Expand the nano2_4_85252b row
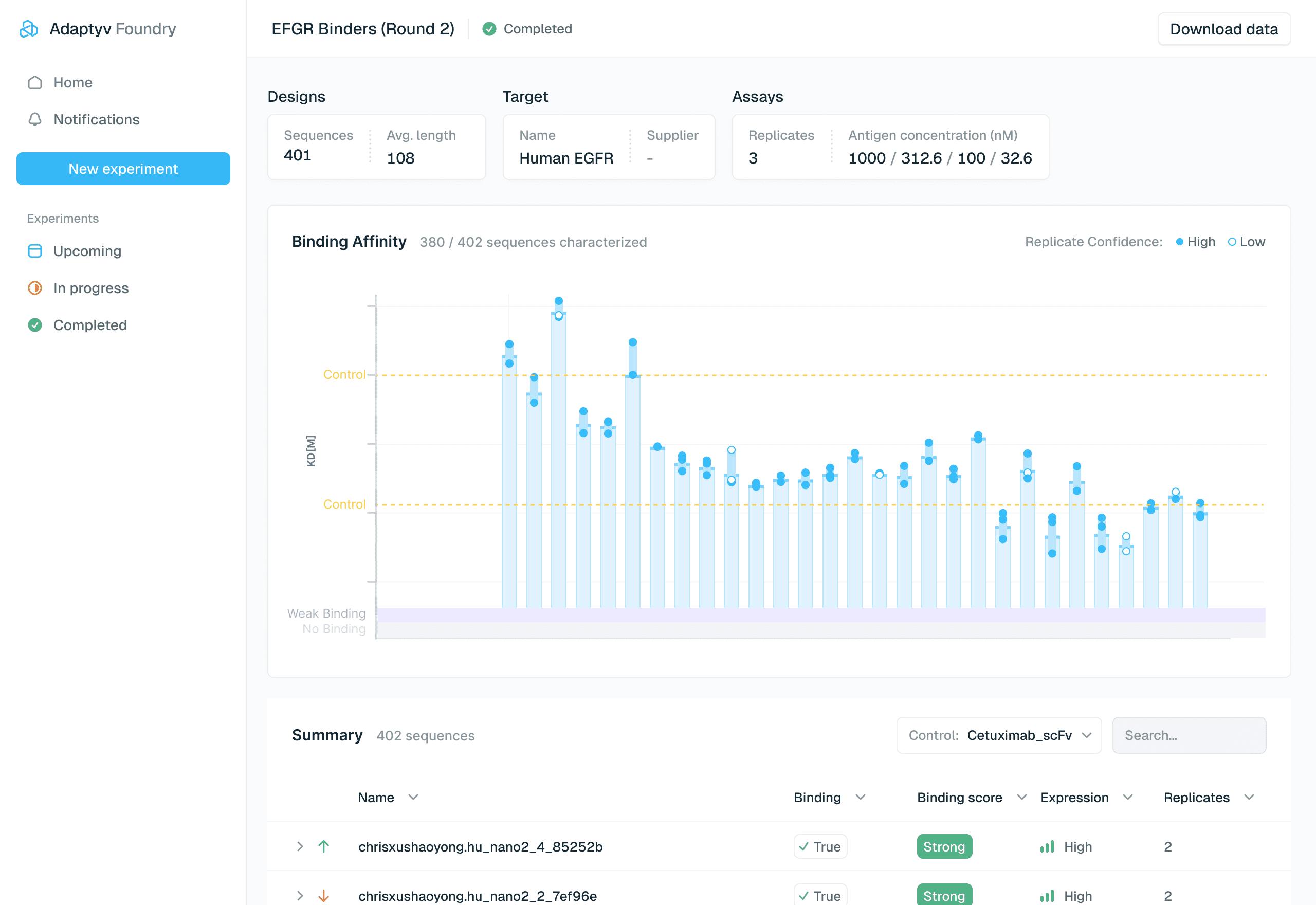Viewport: 1316px width, 905px height. [x=300, y=846]
